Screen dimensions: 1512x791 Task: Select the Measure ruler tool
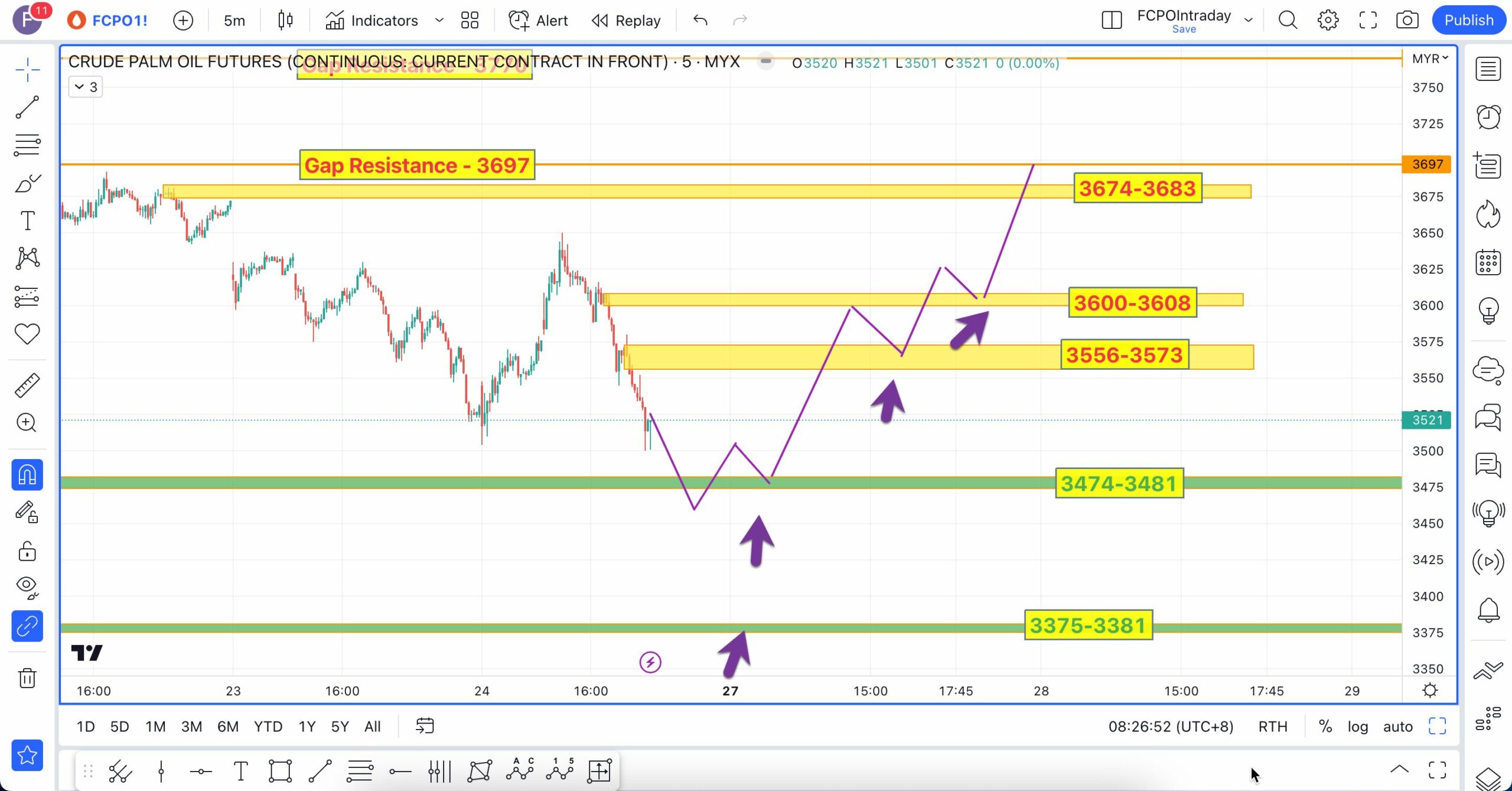coord(27,385)
